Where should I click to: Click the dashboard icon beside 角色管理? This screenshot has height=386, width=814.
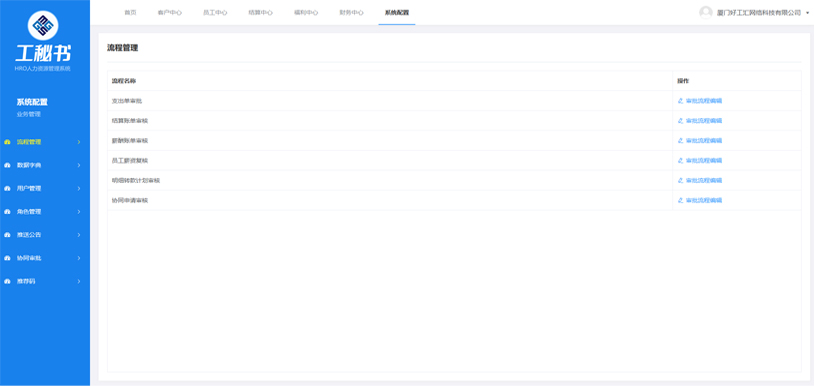(x=7, y=212)
